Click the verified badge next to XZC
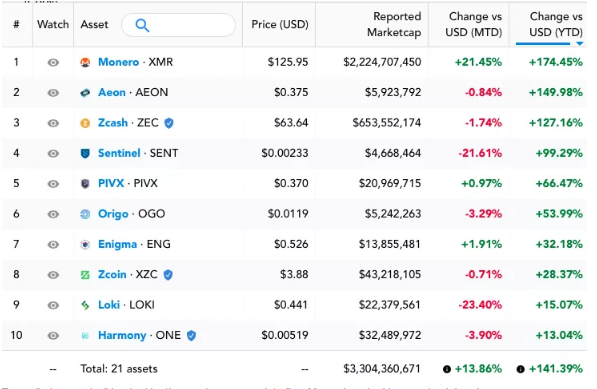 coord(168,275)
